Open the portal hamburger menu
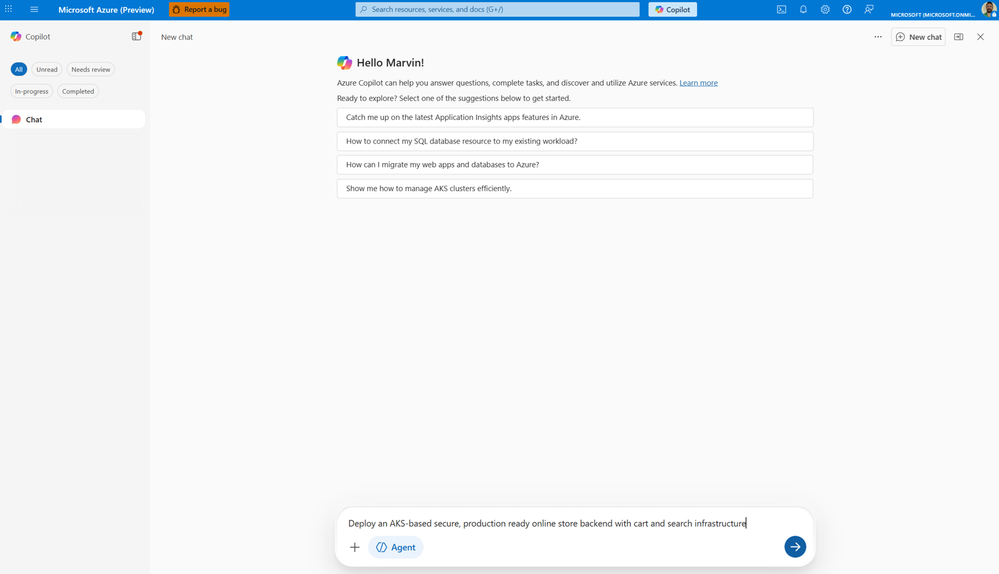Image resolution: width=999 pixels, height=574 pixels. tap(34, 9)
